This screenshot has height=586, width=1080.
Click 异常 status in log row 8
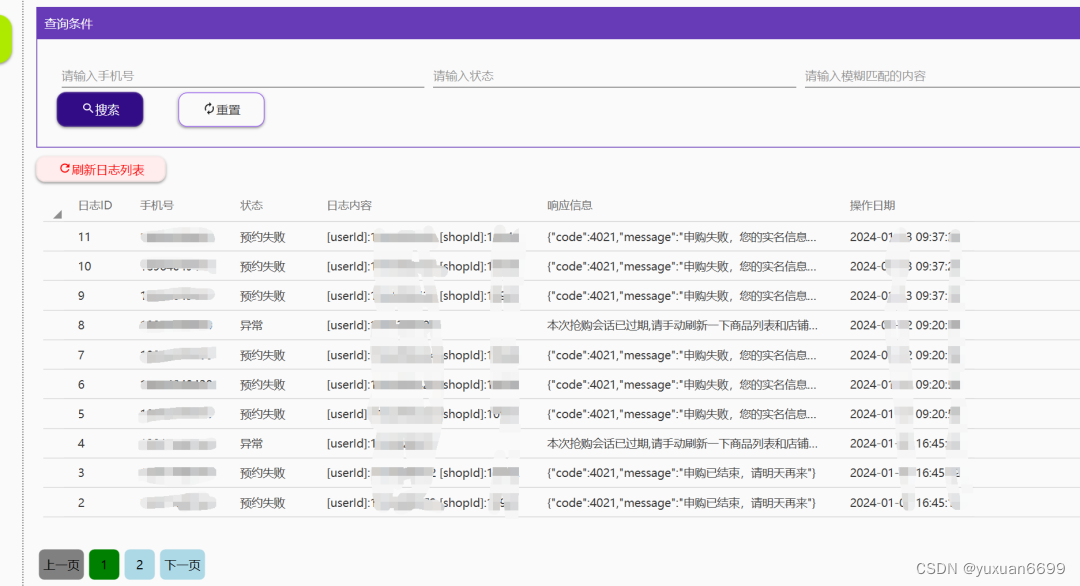pos(251,325)
